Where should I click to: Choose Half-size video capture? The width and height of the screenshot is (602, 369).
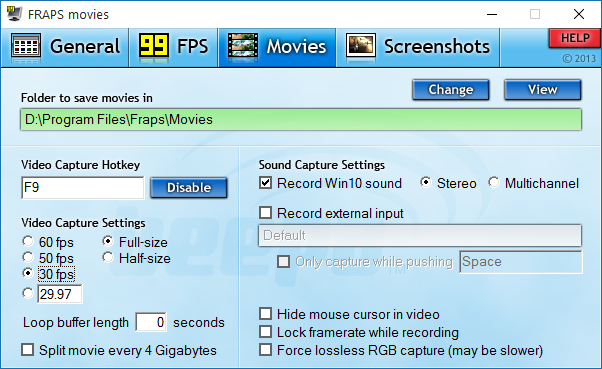click(x=108, y=258)
